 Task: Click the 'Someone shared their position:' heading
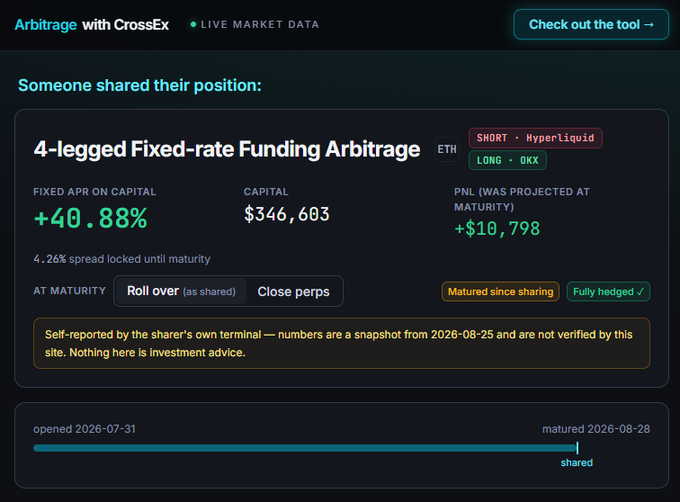coord(140,85)
